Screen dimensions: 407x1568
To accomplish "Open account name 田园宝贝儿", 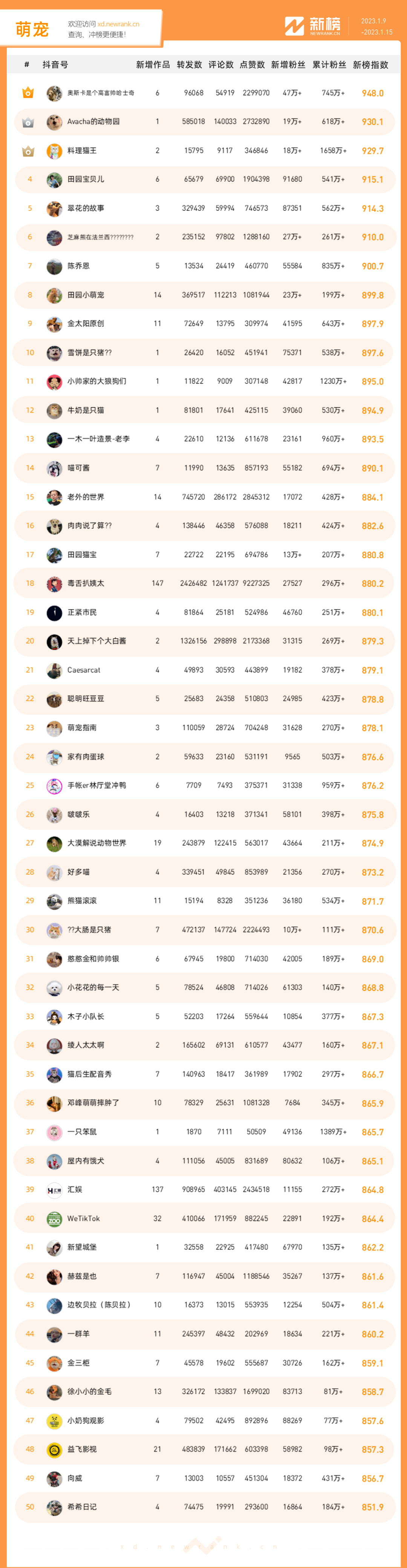I will [x=86, y=180].
